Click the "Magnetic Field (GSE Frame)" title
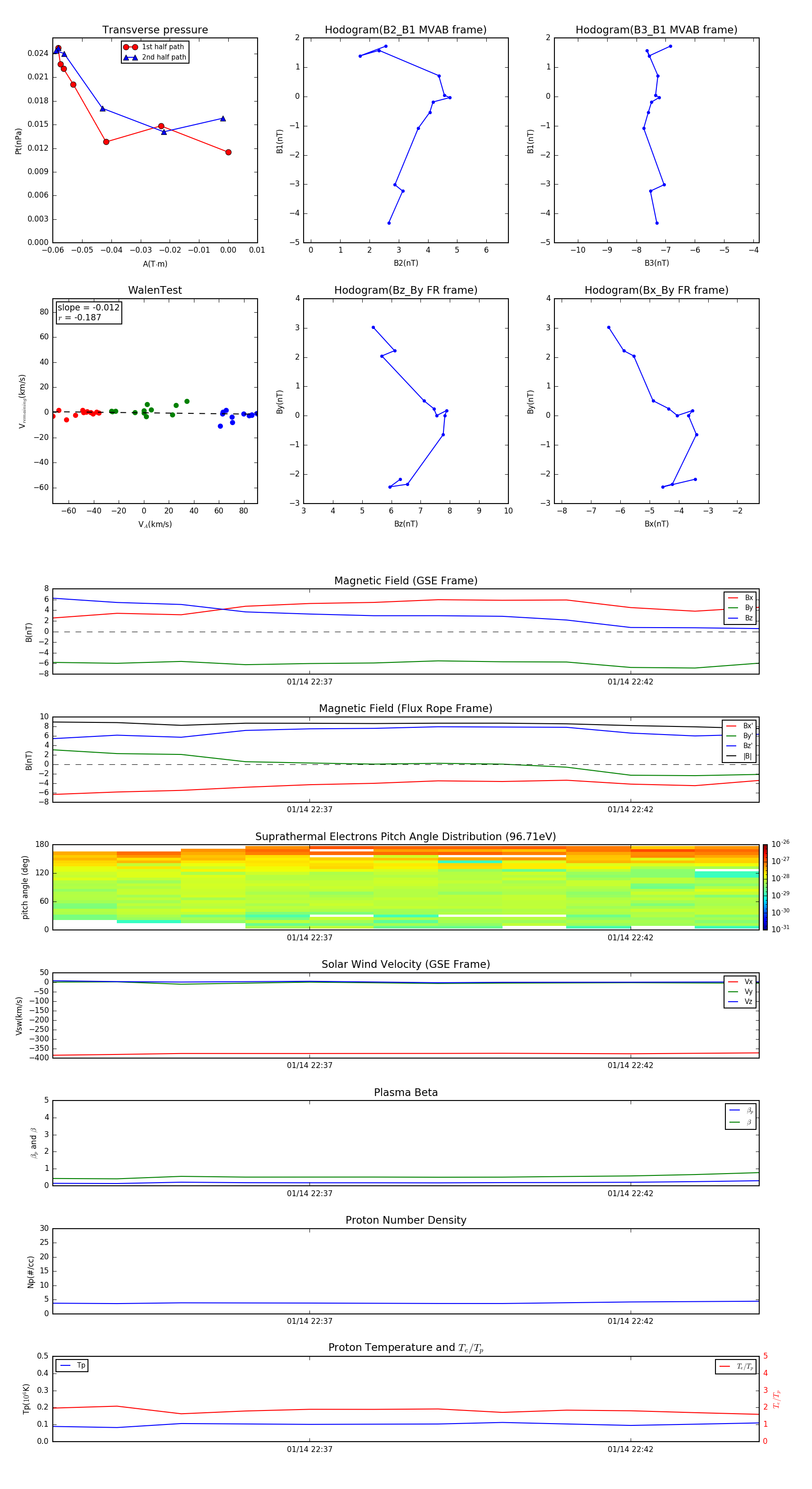This screenshot has width=812, height=1489. [406, 581]
